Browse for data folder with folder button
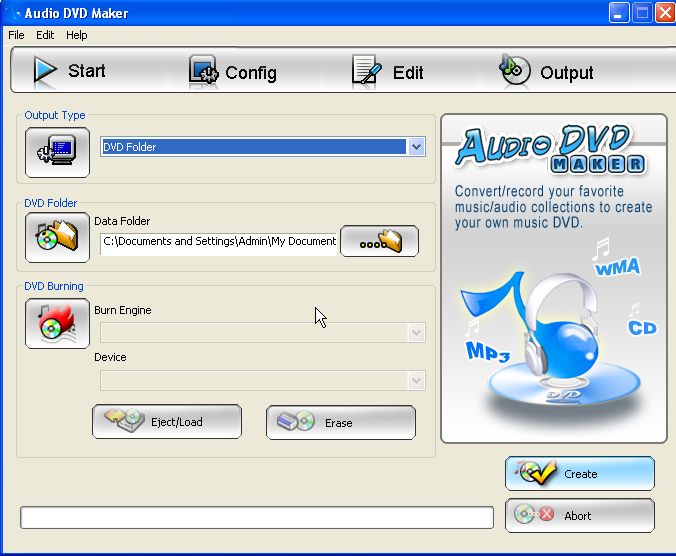Viewport: 676px width, 556px height. coord(379,241)
